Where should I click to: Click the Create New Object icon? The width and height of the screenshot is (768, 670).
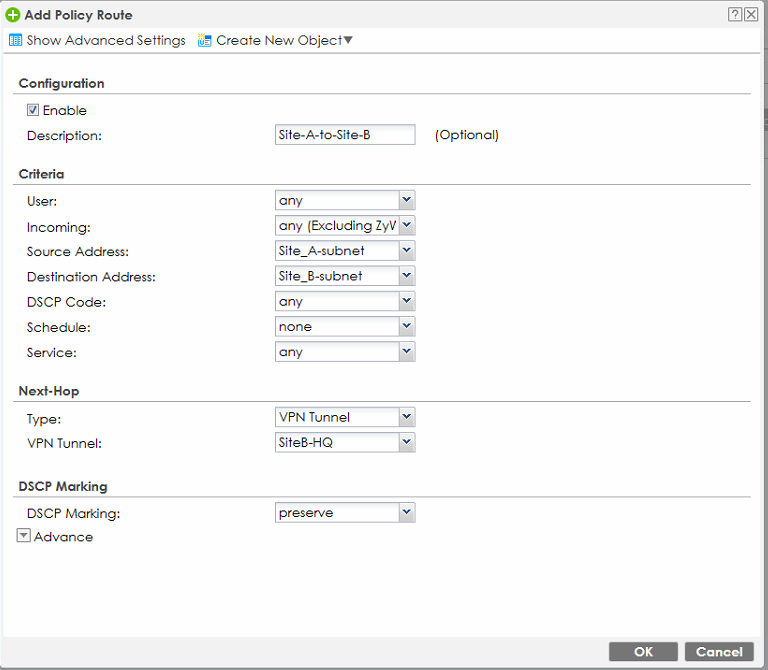205,41
